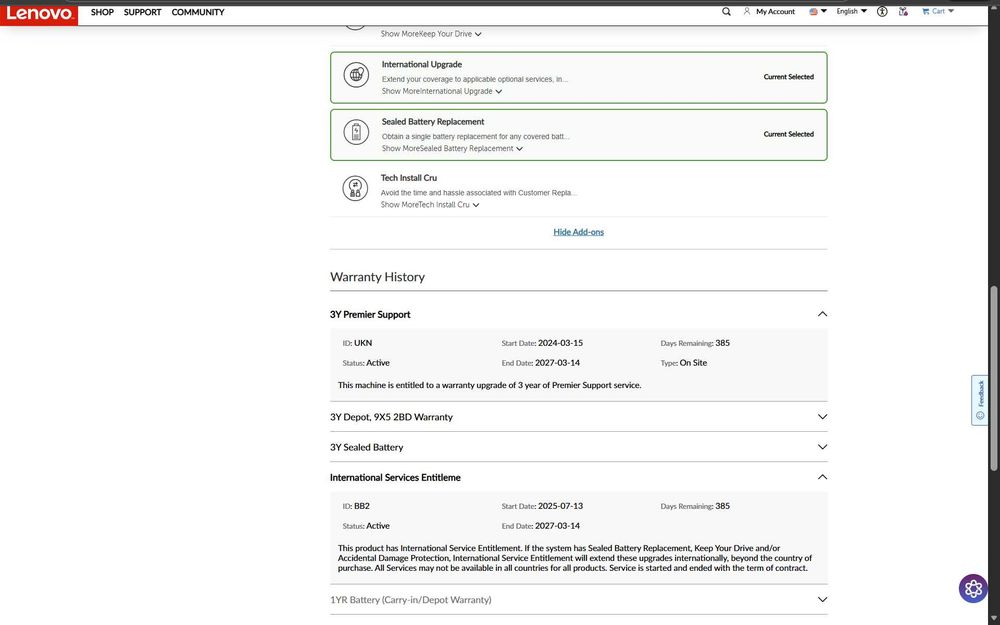Image resolution: width=1000 pixels, height=625 pixels.
Task: Click the search magnifier icon in header
Action: tap(726, 12)
